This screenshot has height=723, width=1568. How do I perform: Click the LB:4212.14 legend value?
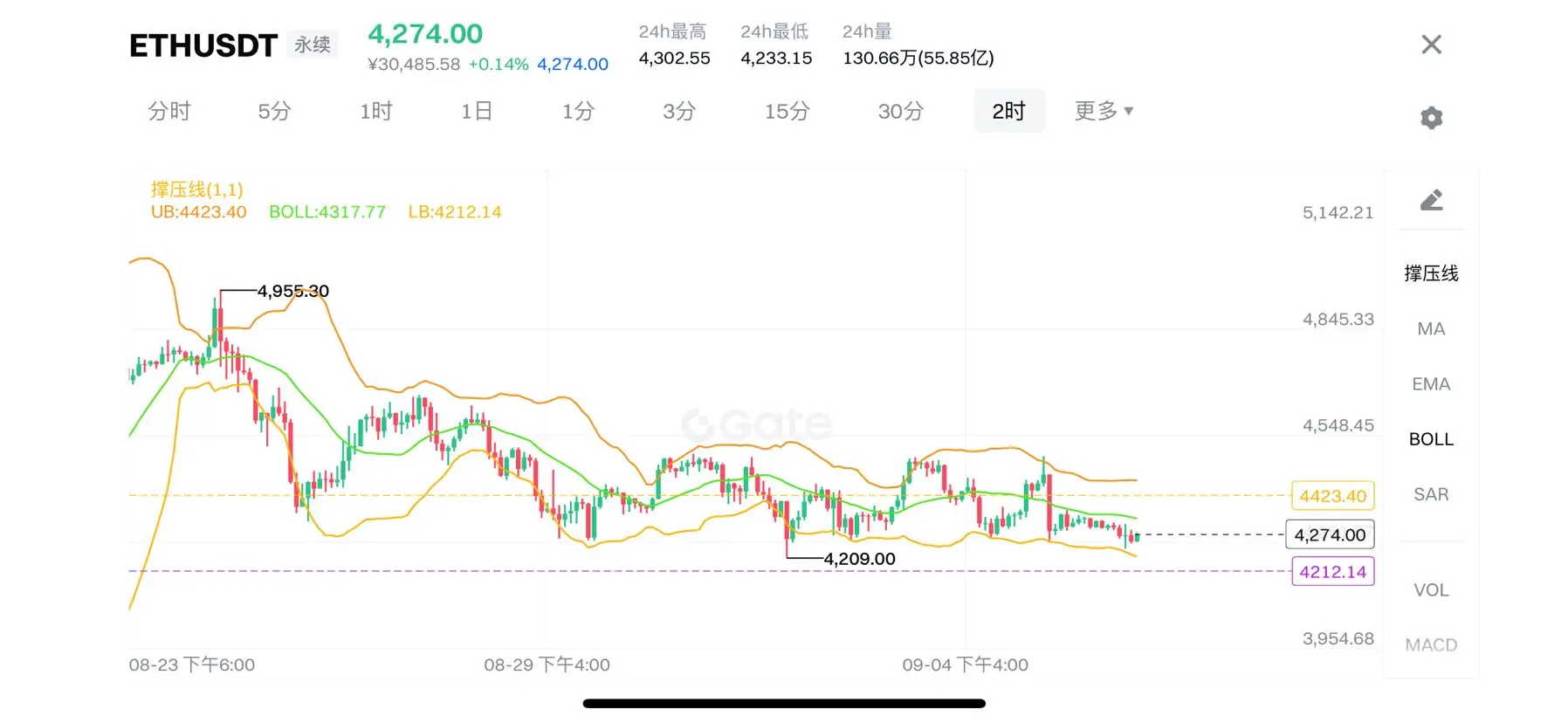455,211
